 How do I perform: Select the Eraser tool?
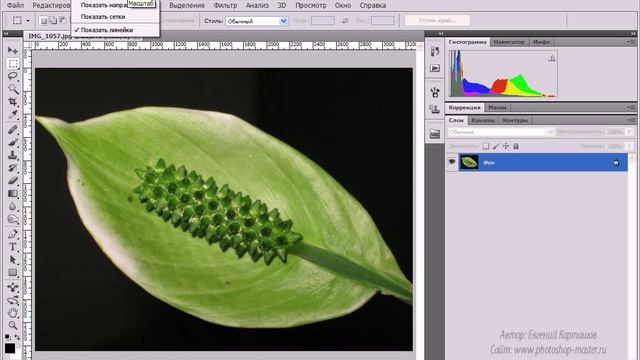point(13,180)
